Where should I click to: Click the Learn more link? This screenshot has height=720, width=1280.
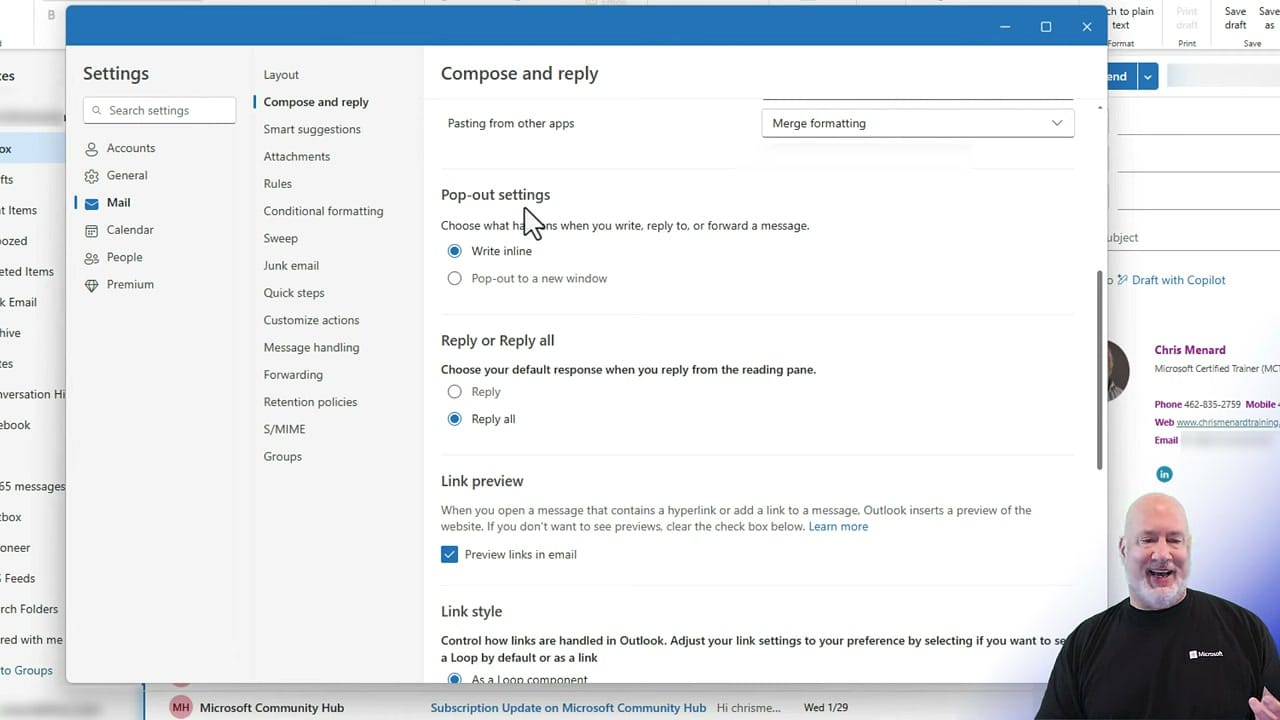click(838, 526)
